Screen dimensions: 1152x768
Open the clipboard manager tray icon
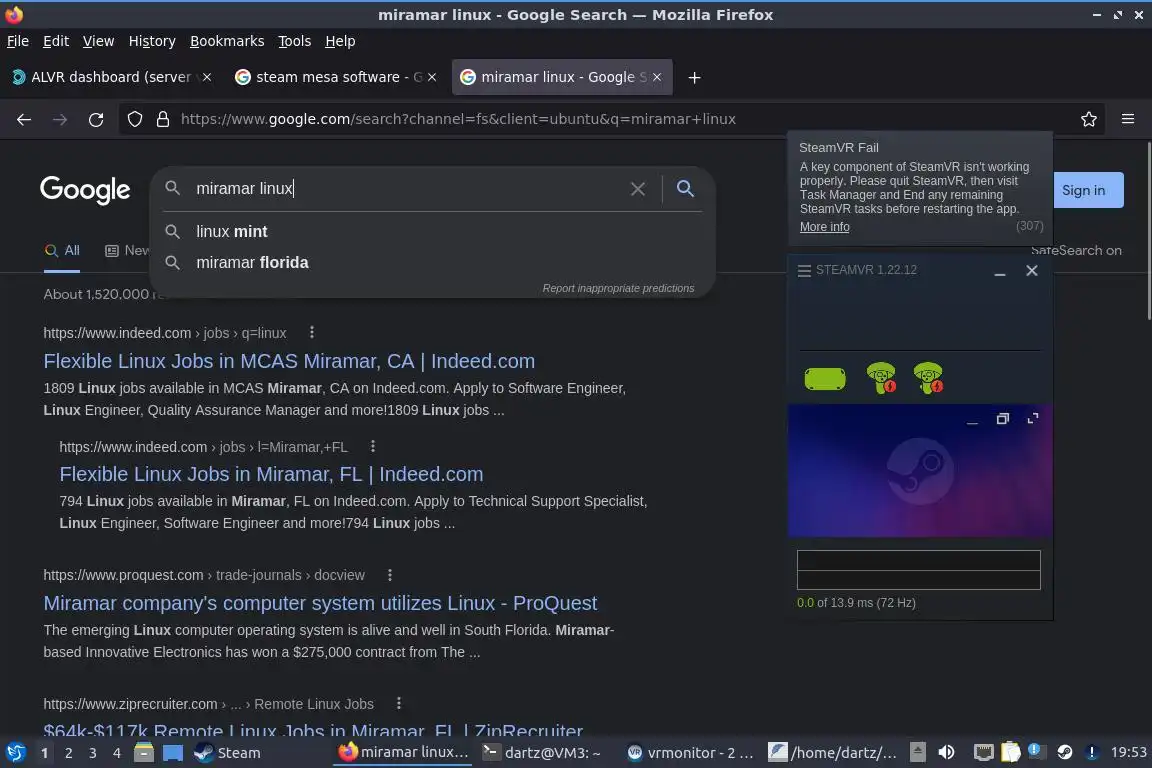click(x=1011, y=752)
